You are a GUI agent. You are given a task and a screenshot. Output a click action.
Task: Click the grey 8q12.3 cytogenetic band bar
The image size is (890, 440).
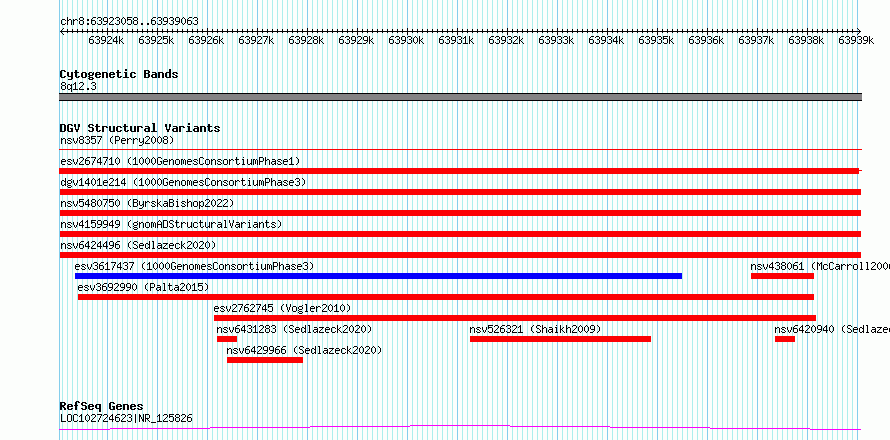[460, 97]
